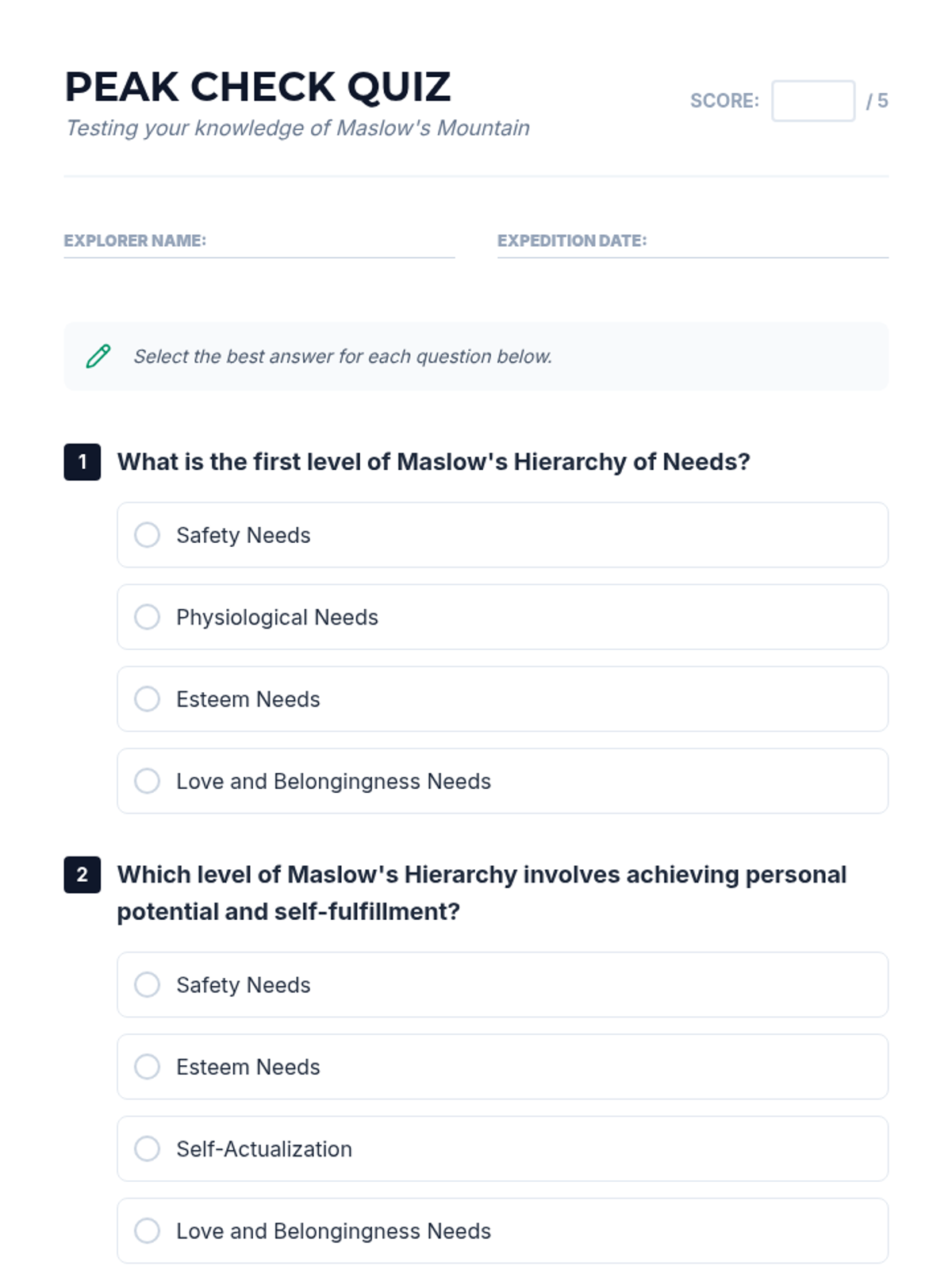Select Safety Needs for question 2
The height and width of the screenshot is (1270, 952).
click(148, 985)
